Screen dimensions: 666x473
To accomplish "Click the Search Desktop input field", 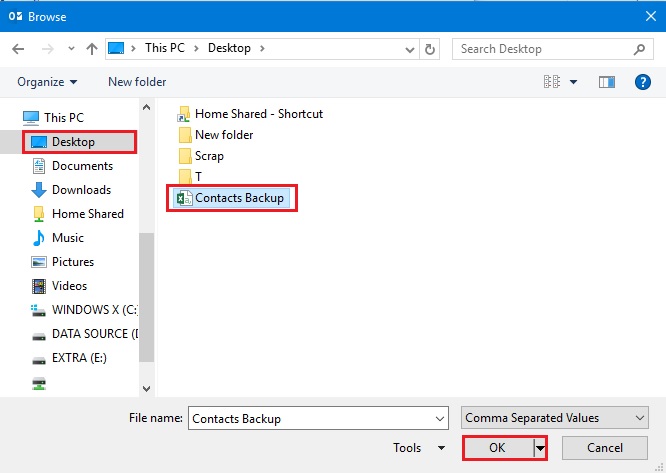I will coord(540,49).
